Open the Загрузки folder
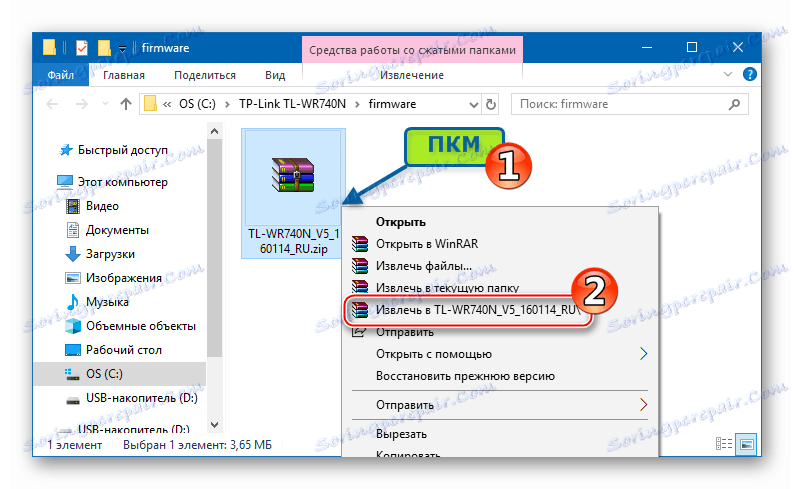 (110, 254)
